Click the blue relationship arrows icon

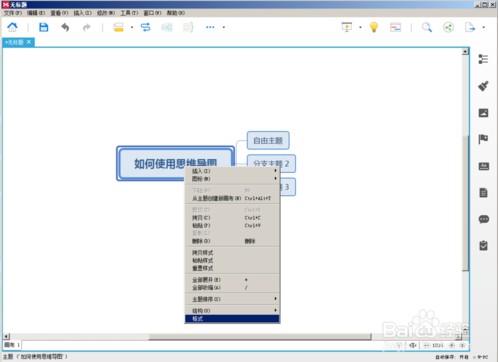pos(146,27)
